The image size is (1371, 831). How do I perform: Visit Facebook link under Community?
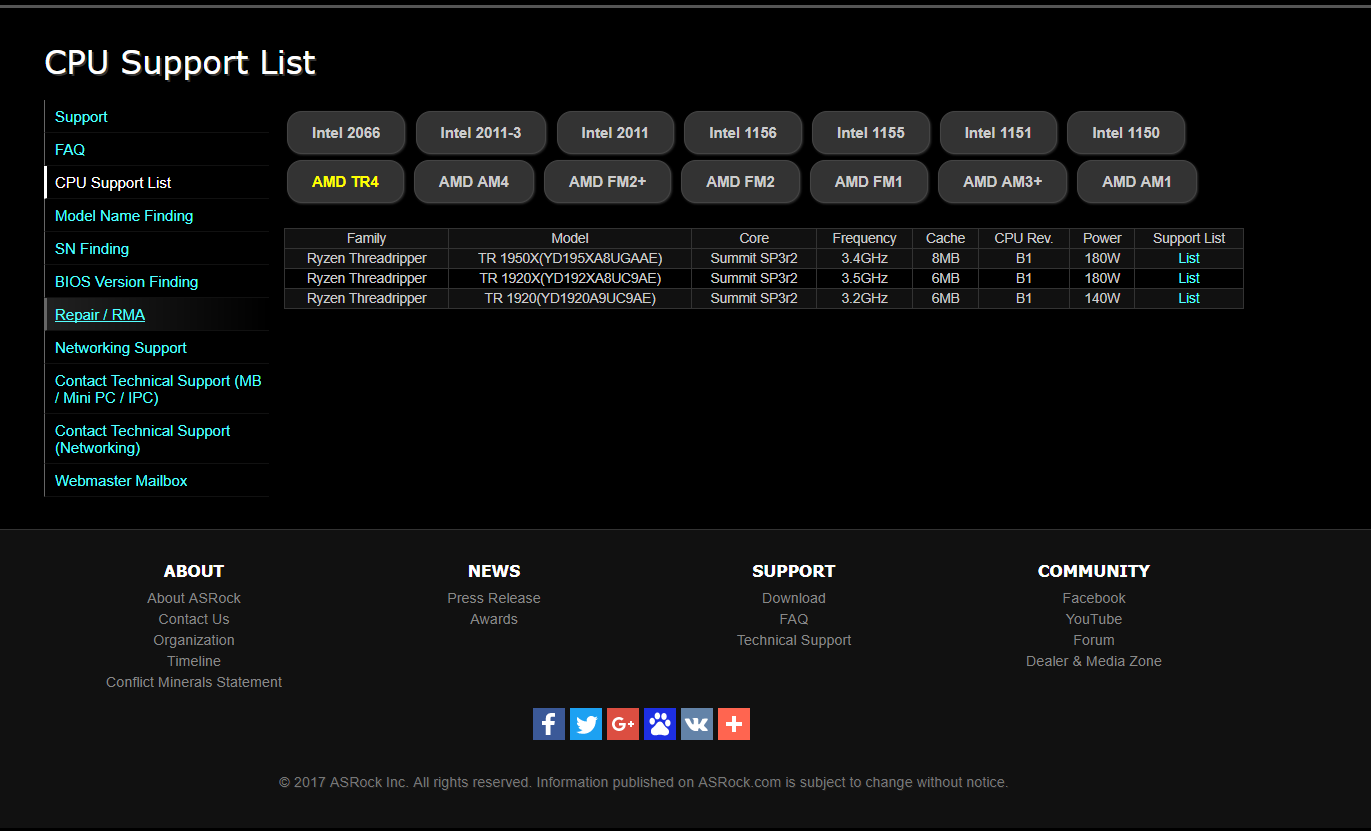(x=1094, y=598)
